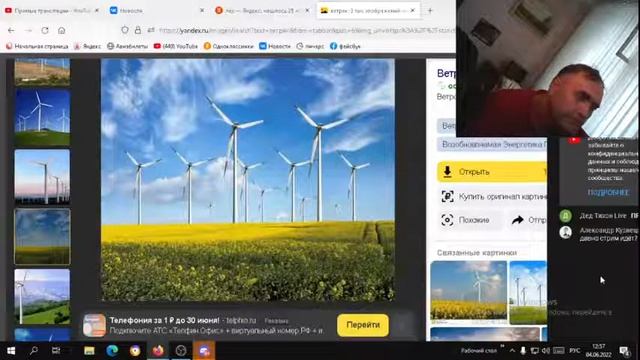The height and width of the screenshot is (360, 640).
Task: Select thumbnail of turbine over green valley
Action: (42, 296)
